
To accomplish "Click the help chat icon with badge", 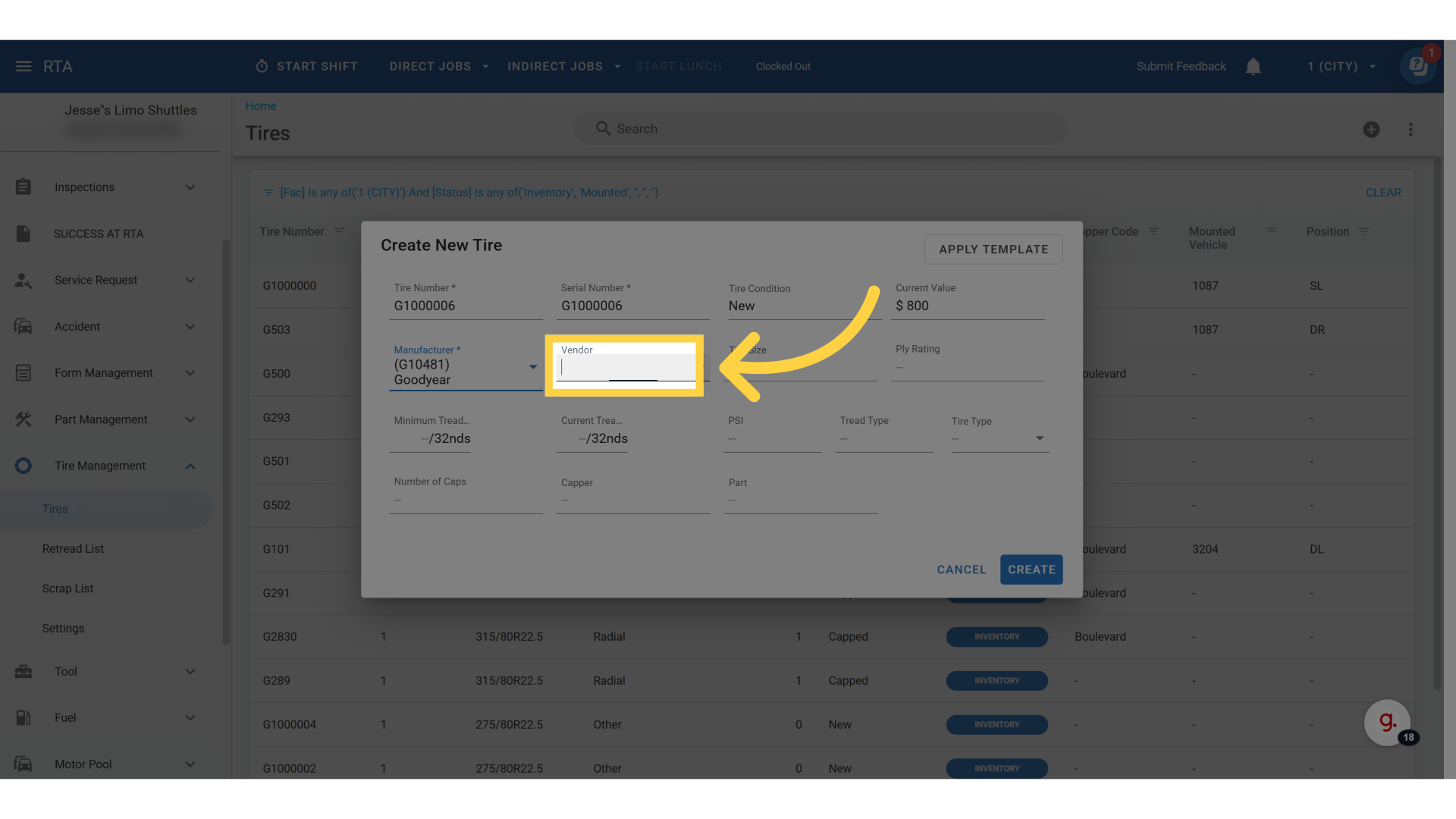I will 1417,67.
